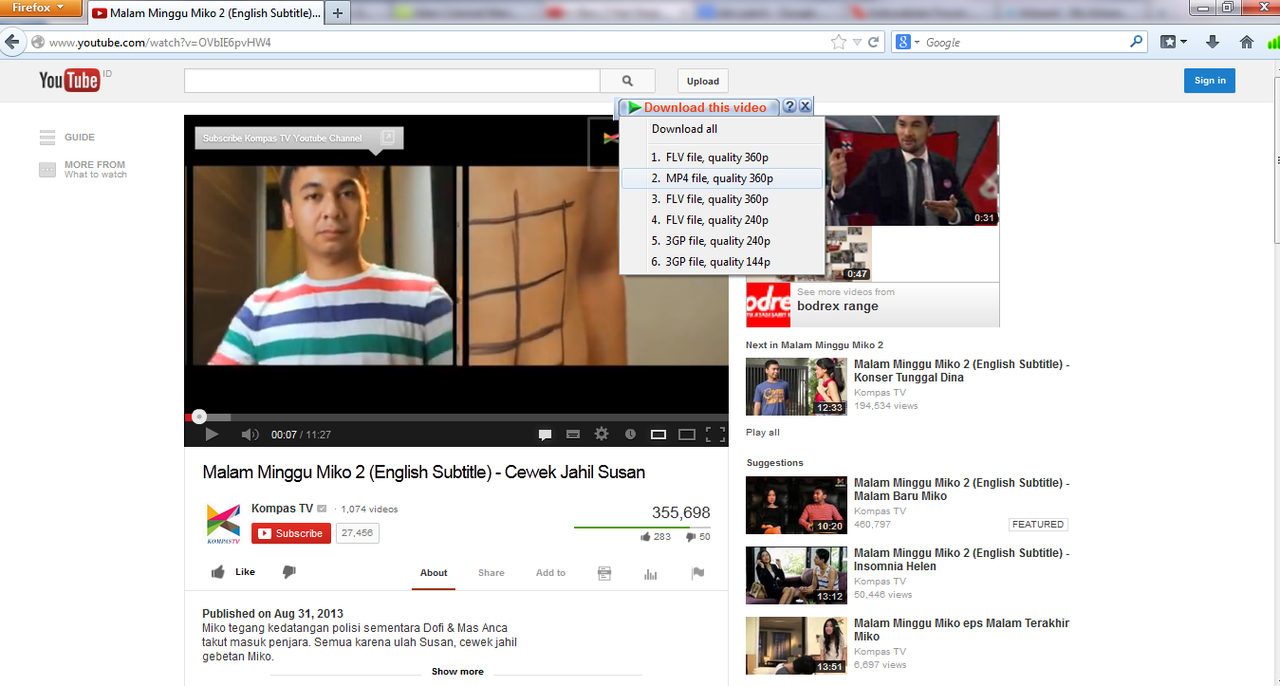Toggle captions in the video player
The height and width of the screenshot is (686, 1280).
pos(545,434)
